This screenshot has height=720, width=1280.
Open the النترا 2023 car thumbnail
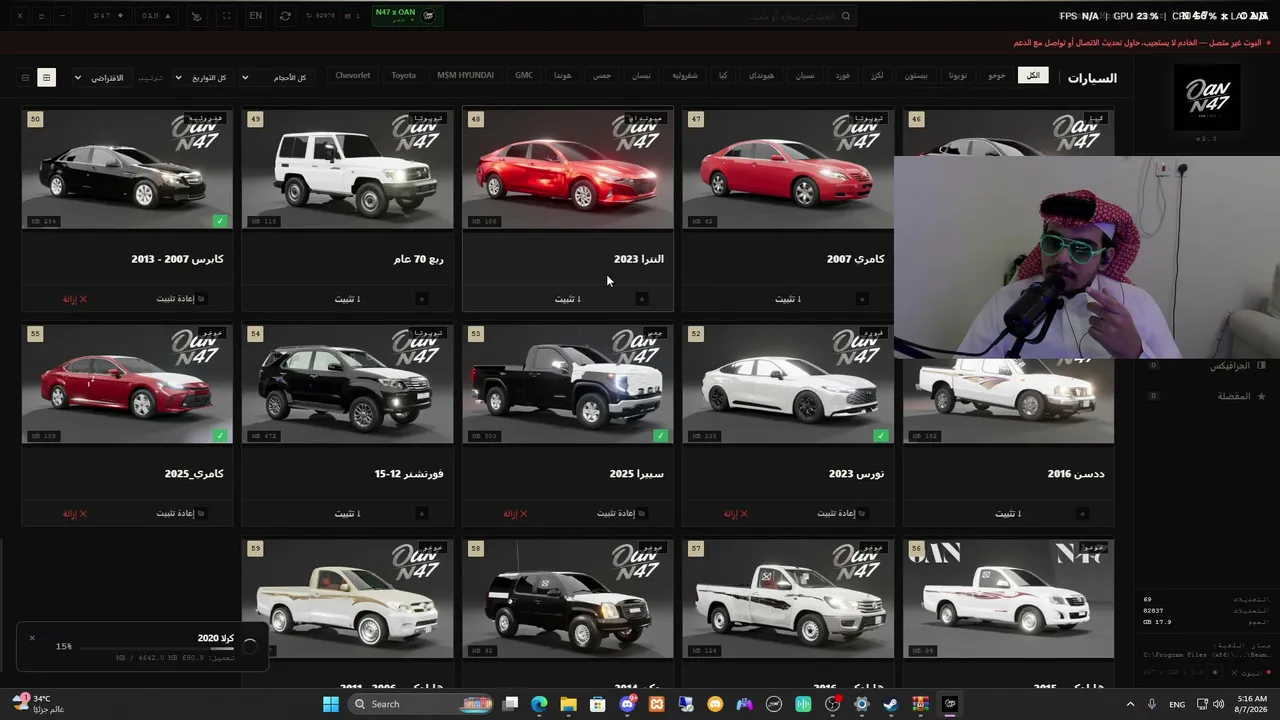tap(568, 170)
